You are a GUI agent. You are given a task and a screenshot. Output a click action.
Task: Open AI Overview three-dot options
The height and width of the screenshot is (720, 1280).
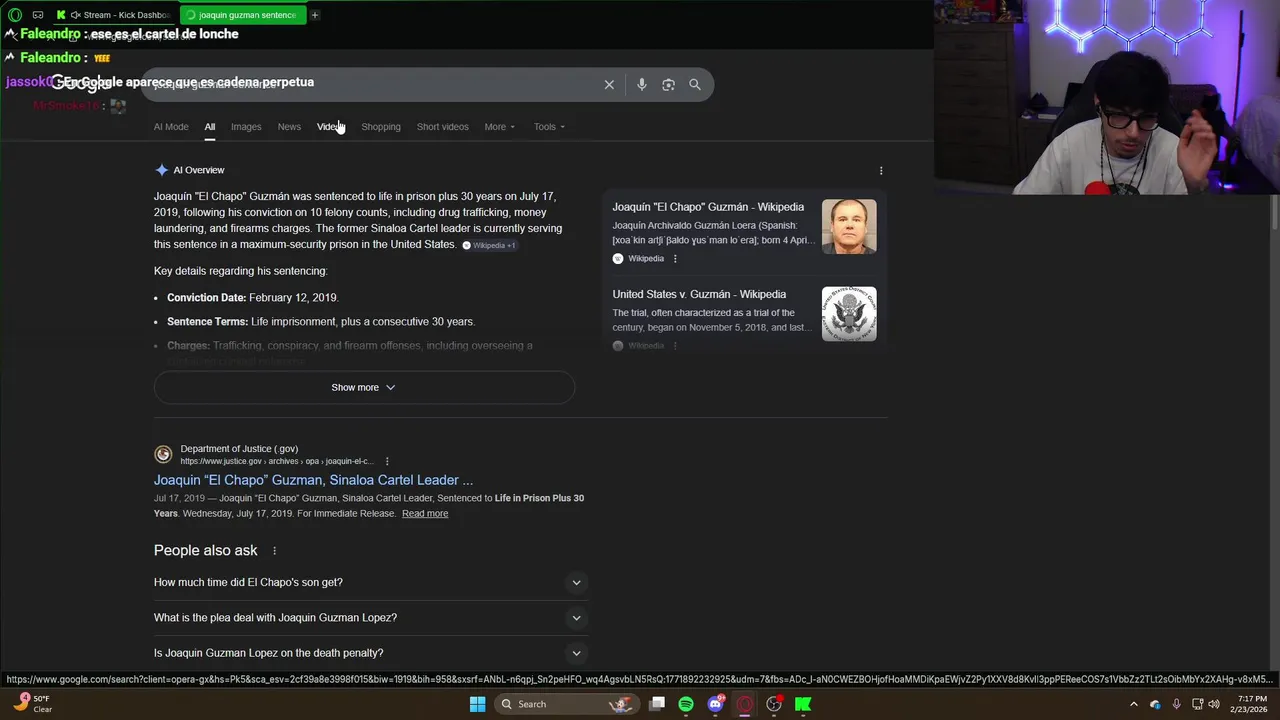pyautogui.click(x=881, y=171)
